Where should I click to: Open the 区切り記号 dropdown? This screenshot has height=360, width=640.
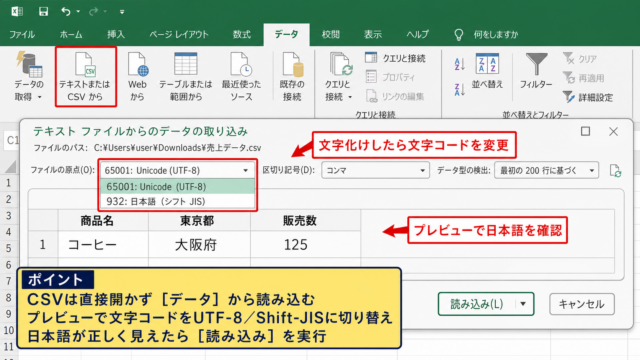pos(375,170)
